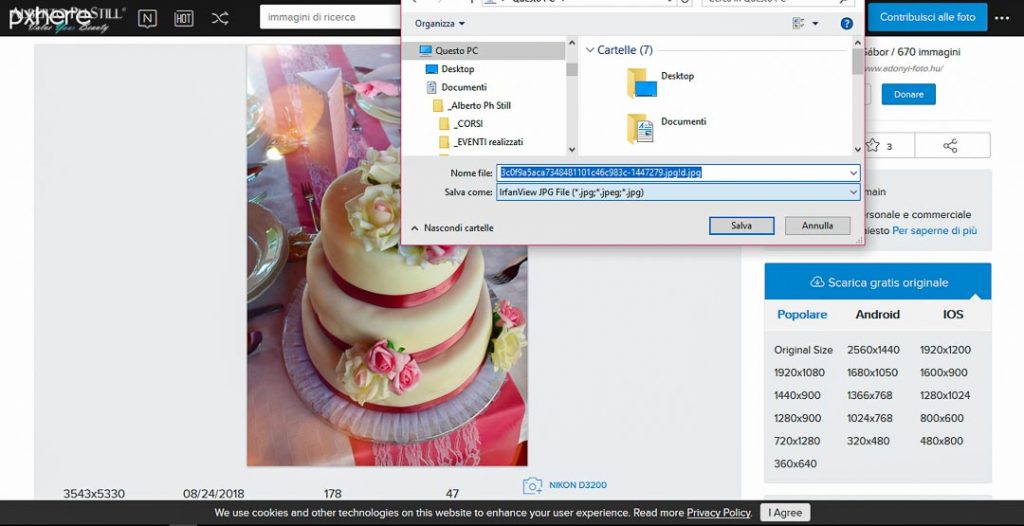Open the Salva come file type dropdown
1024x526 pixels.
(854, 192)
